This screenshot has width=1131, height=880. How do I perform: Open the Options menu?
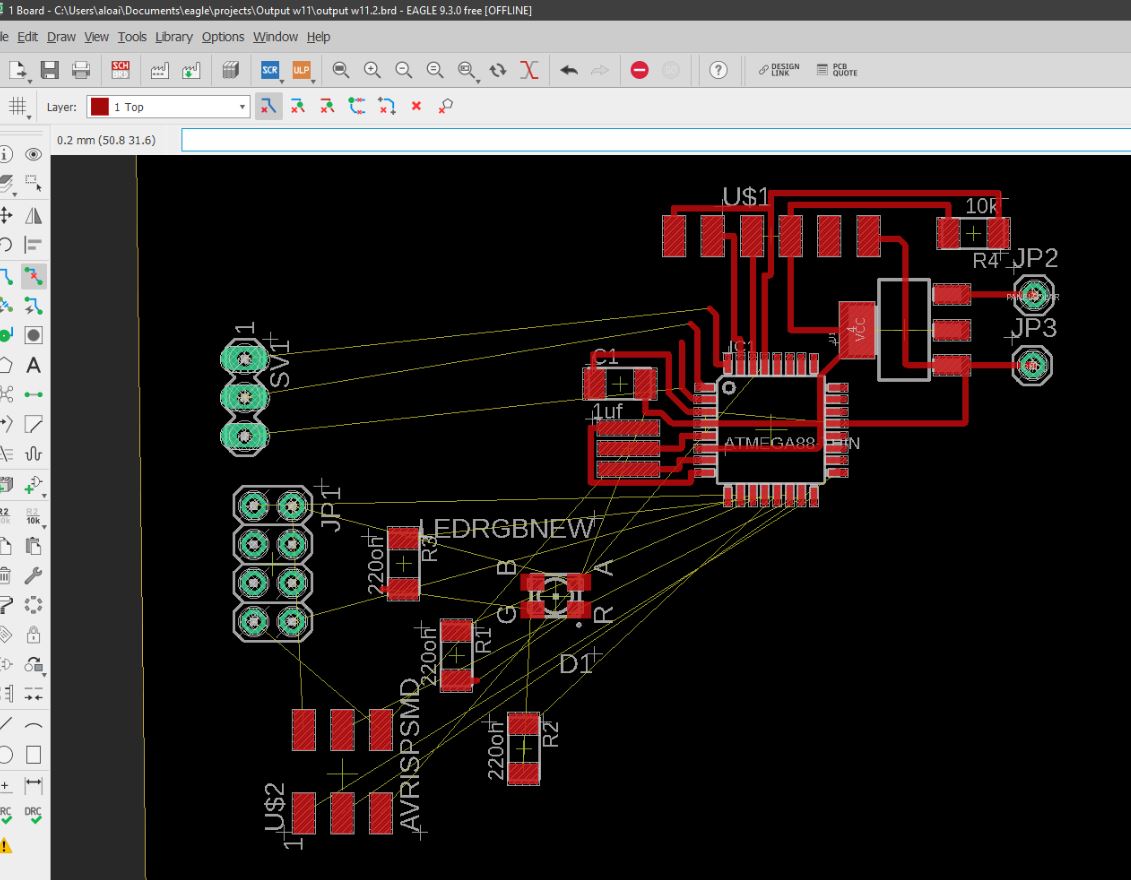point(223,37)
